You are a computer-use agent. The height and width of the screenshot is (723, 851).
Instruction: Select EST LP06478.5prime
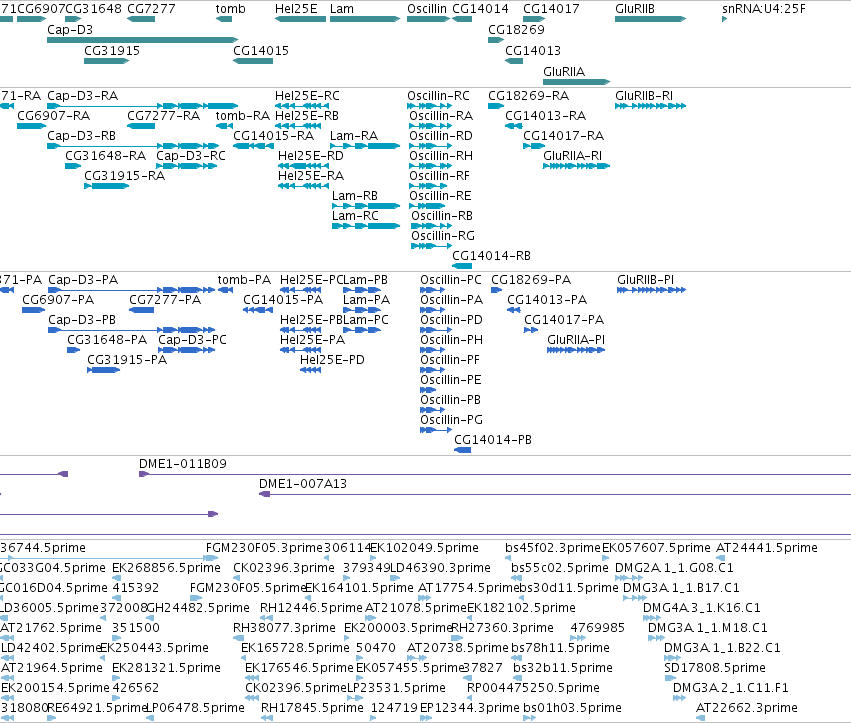click(150, 718)
